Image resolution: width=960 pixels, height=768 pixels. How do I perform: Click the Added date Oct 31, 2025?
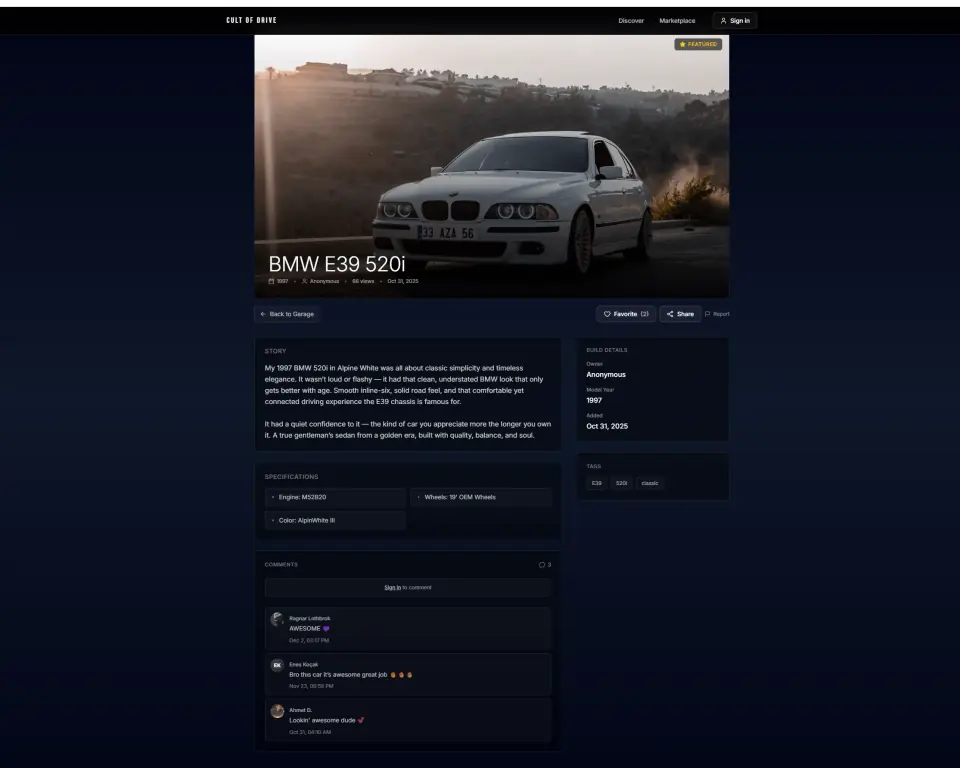coord(607,426)
